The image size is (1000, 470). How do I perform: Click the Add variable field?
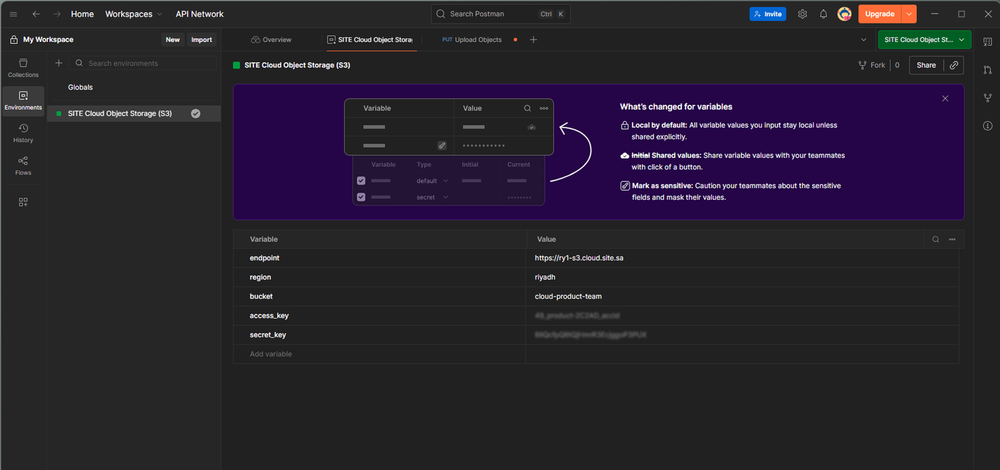pyautogui.click(x=379, y=354)
